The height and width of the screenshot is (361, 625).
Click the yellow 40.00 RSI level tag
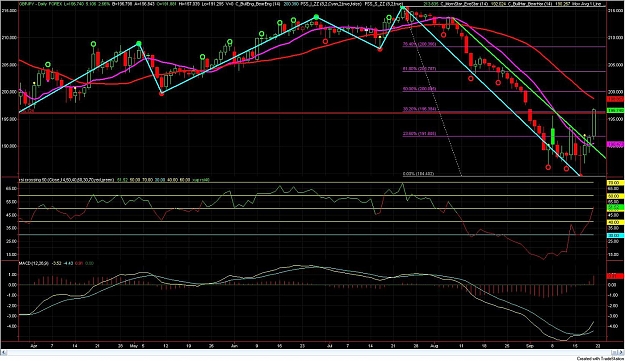click(615, 222)
